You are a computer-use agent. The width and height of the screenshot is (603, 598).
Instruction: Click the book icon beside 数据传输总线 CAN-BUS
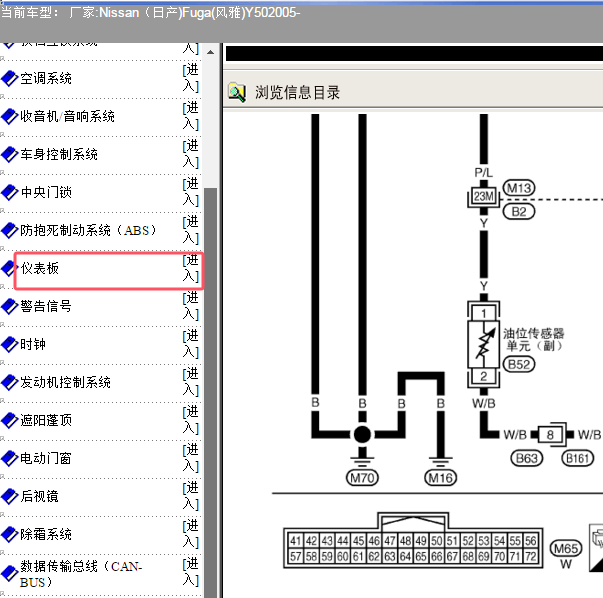click(9, 573)
